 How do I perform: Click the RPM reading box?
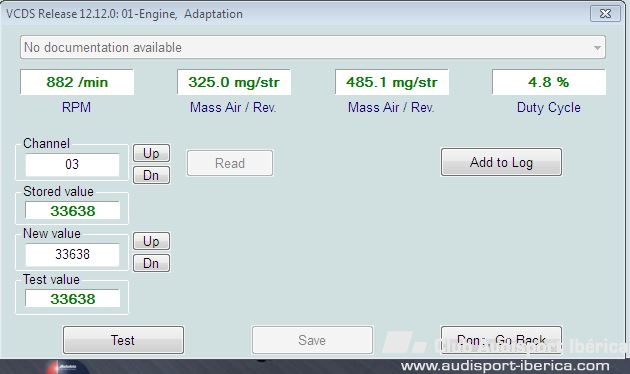77,82
